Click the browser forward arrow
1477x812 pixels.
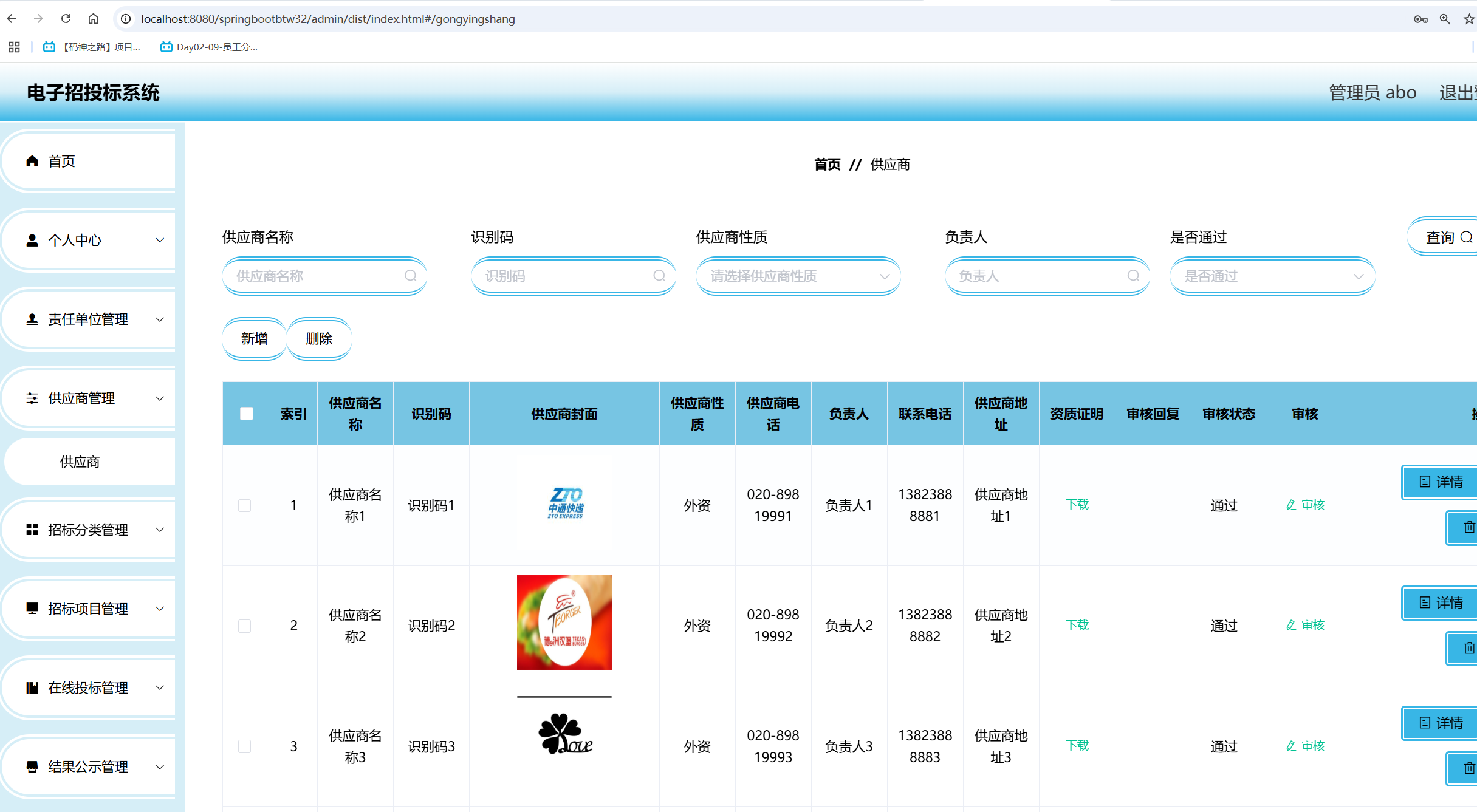click(39, 19)
